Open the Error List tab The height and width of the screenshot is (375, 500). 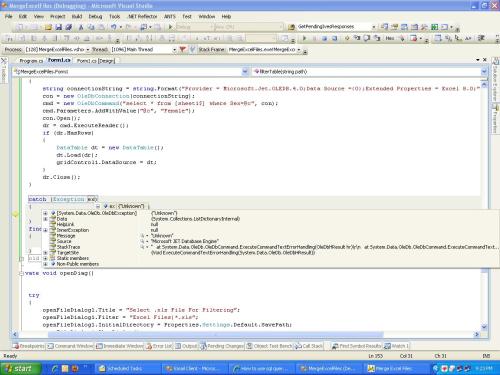[x=159, y=346]
